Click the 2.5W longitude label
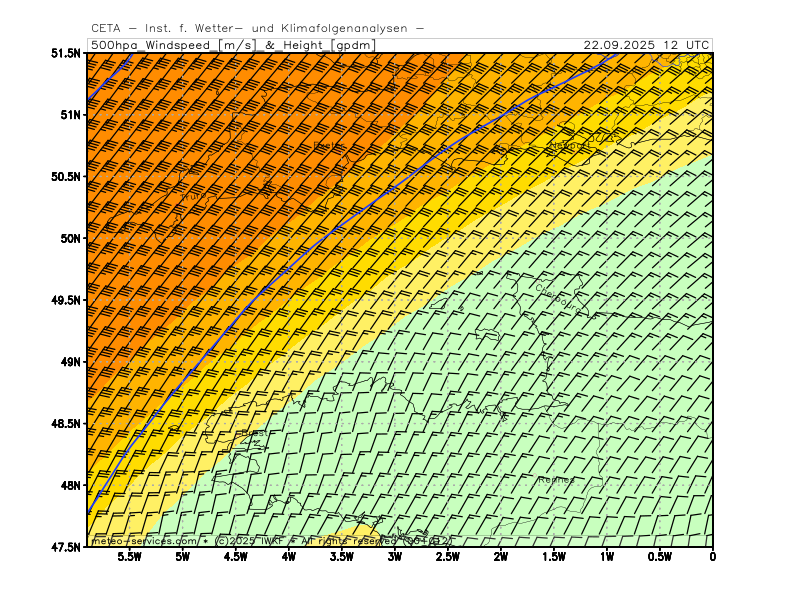The width and height of the screenshot is (800, 600). point(448,557)
